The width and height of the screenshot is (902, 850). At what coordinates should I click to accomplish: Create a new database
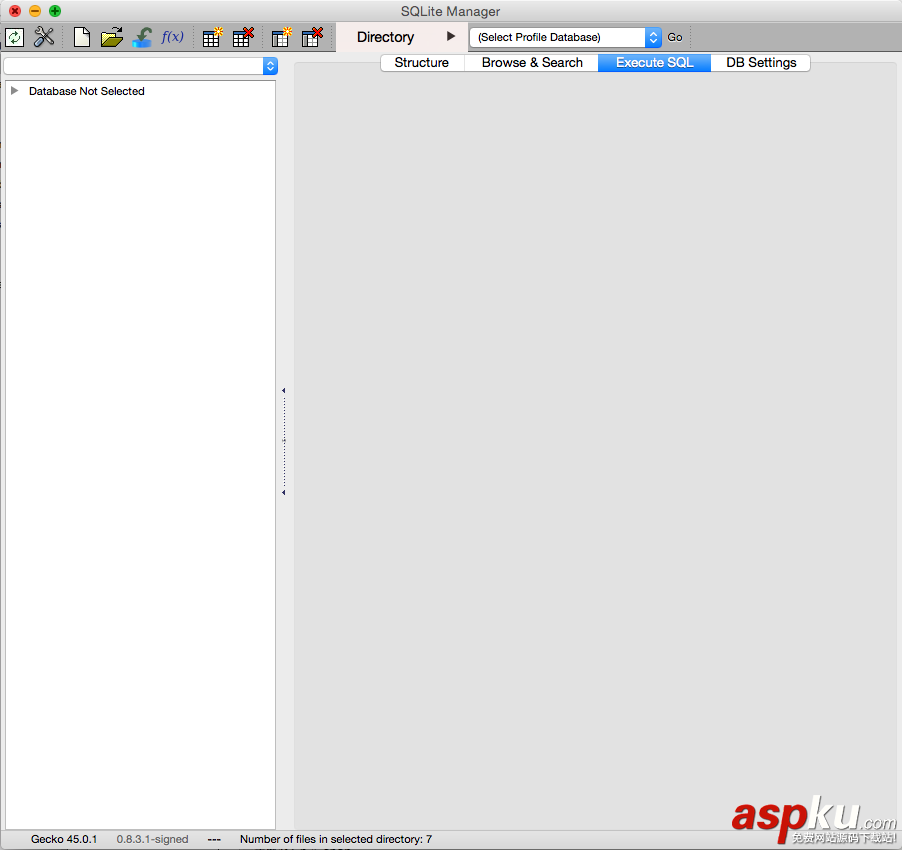tap(81, 37)
